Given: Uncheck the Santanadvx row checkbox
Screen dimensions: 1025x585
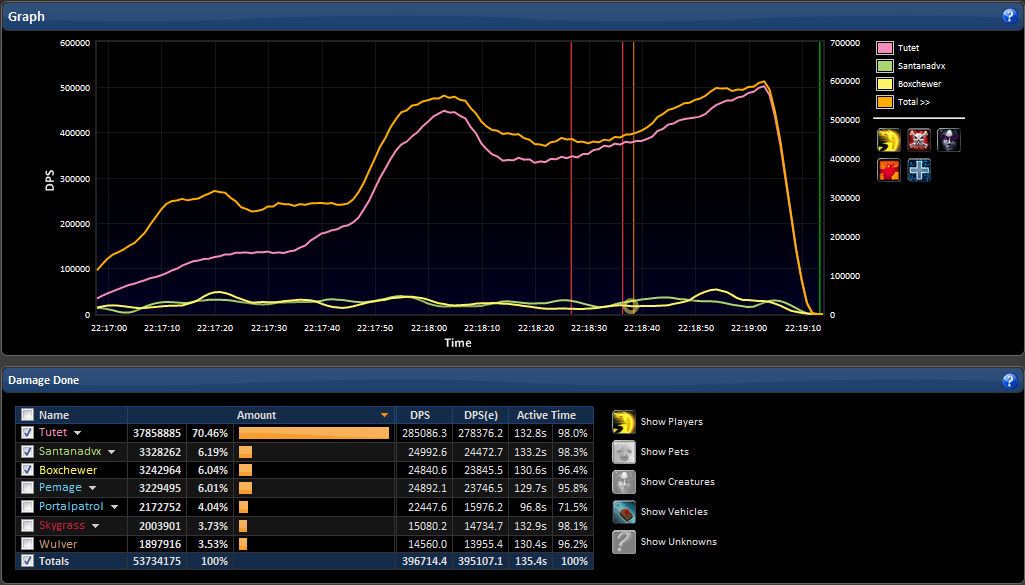Looking at the screenshot, I should coord(27,452).
